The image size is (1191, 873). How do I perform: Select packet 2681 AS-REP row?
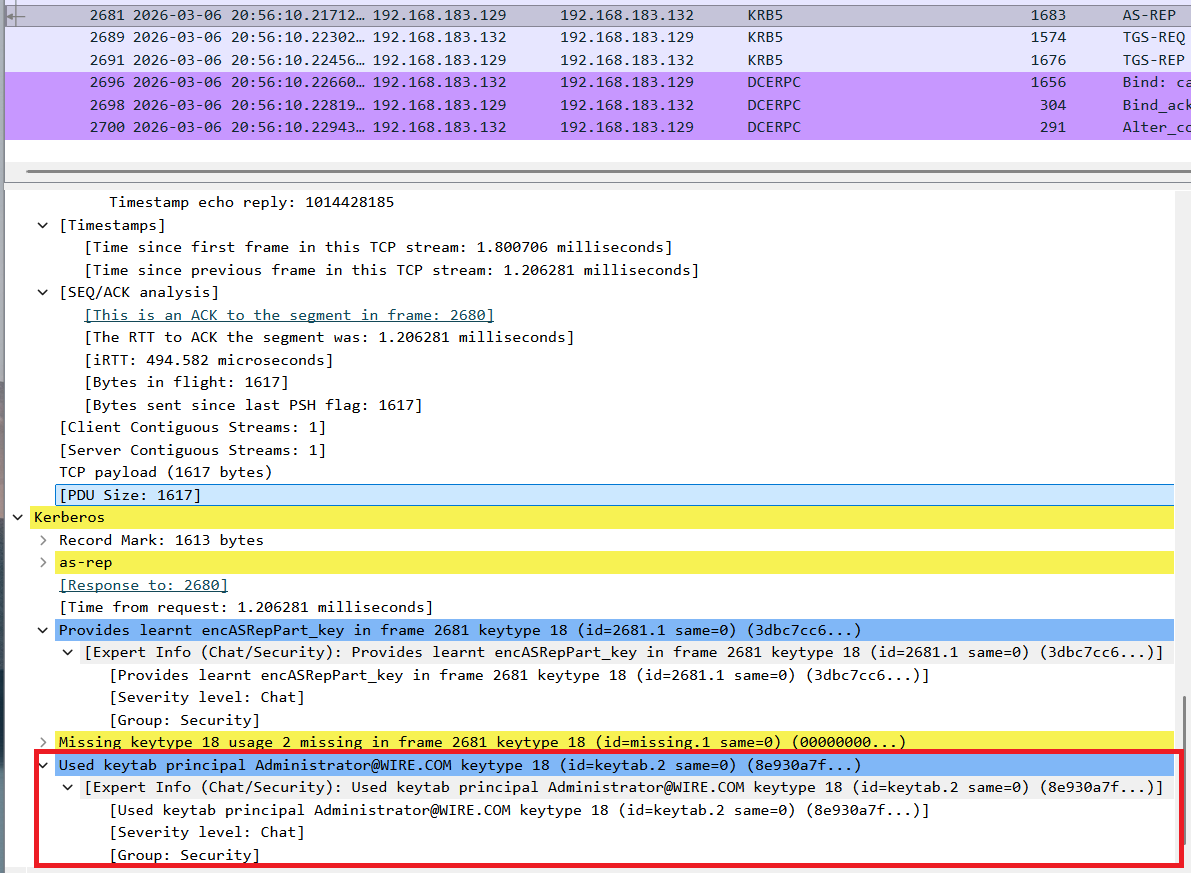click(x=598, y=15)
